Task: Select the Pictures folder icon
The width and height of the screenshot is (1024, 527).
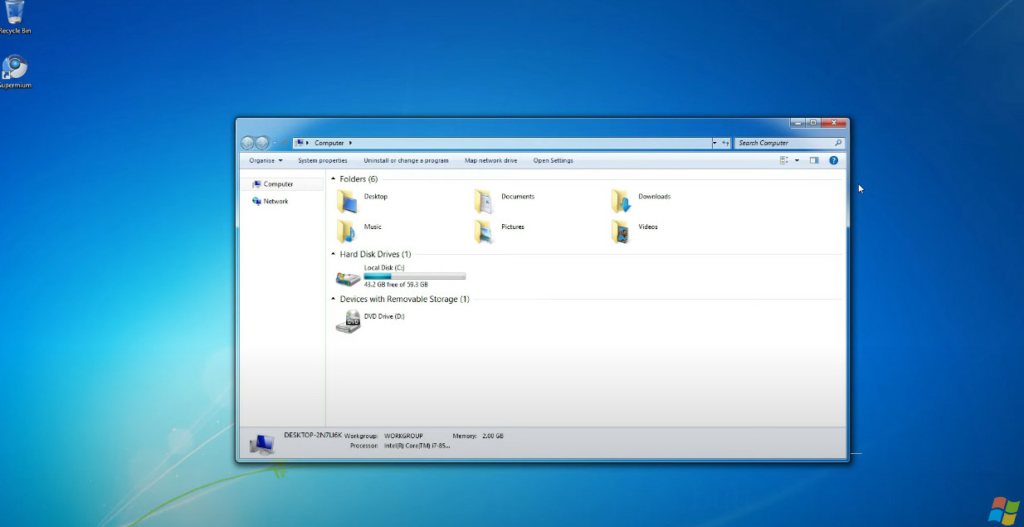Action: (x=485, y=231)
